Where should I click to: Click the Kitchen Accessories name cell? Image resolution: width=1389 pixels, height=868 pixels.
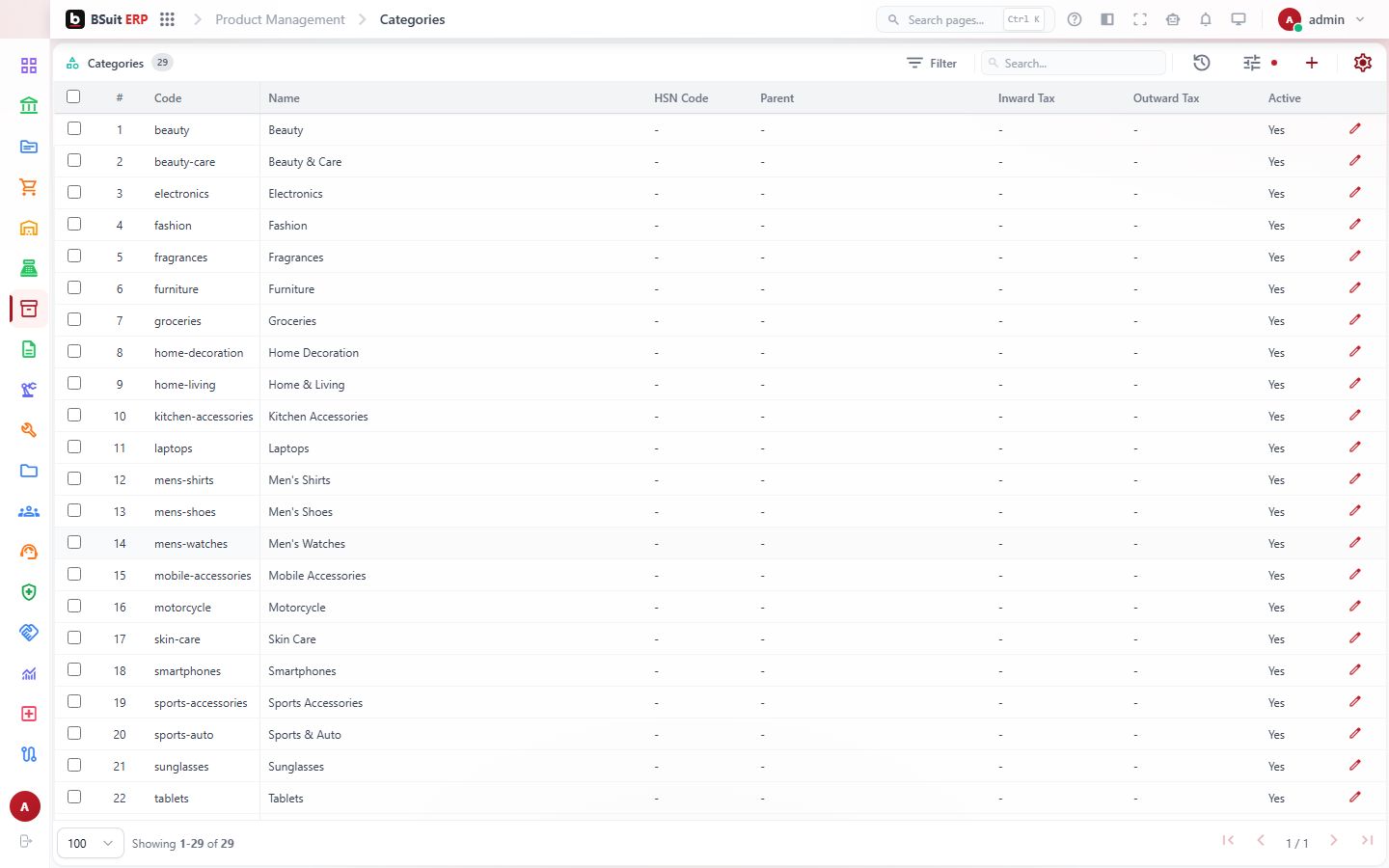pyautogui.click(x=318, y=417)
